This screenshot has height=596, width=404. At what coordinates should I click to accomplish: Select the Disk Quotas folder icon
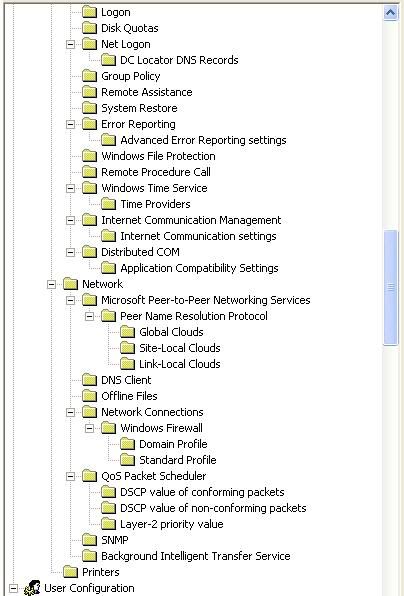click(89, 28)
